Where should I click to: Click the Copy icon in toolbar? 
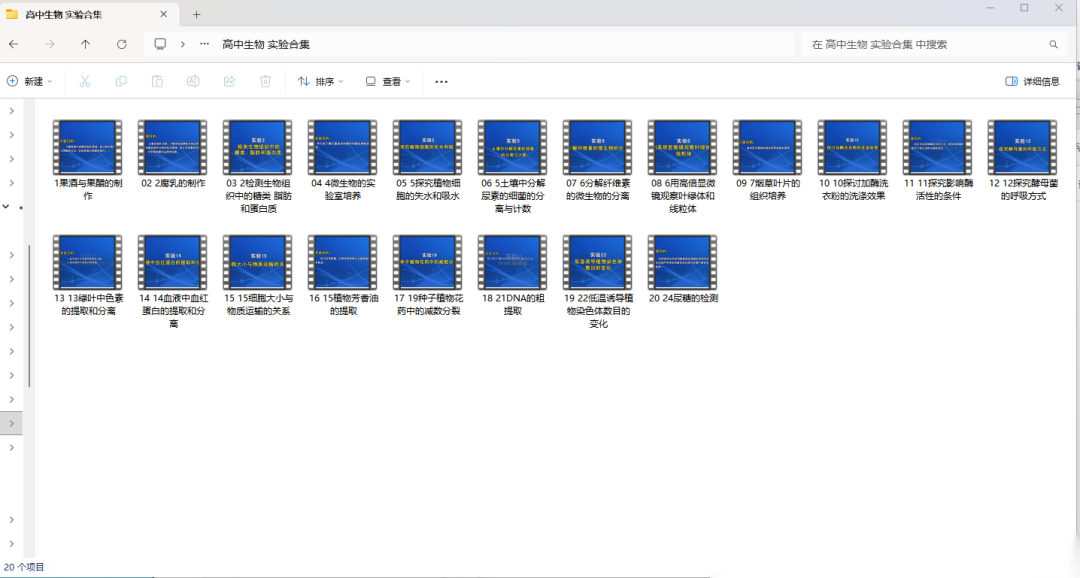tap(121, 81)
